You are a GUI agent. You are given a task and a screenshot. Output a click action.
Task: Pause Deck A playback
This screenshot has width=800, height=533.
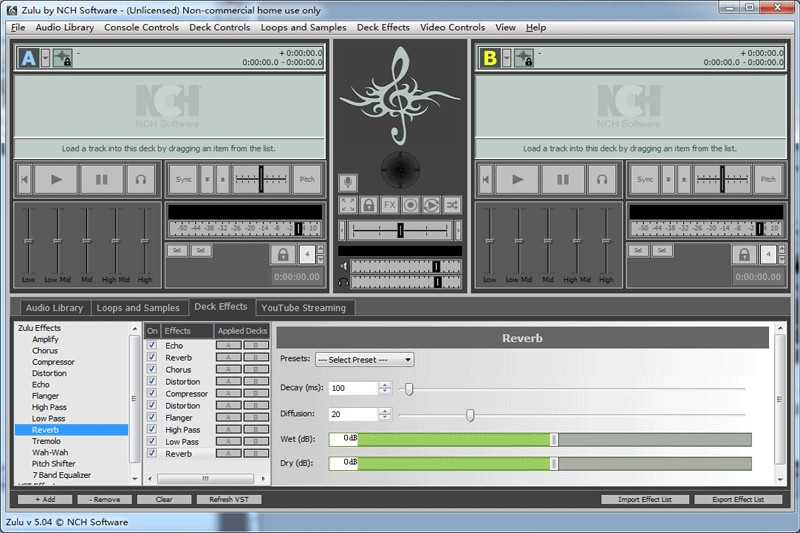102,179
